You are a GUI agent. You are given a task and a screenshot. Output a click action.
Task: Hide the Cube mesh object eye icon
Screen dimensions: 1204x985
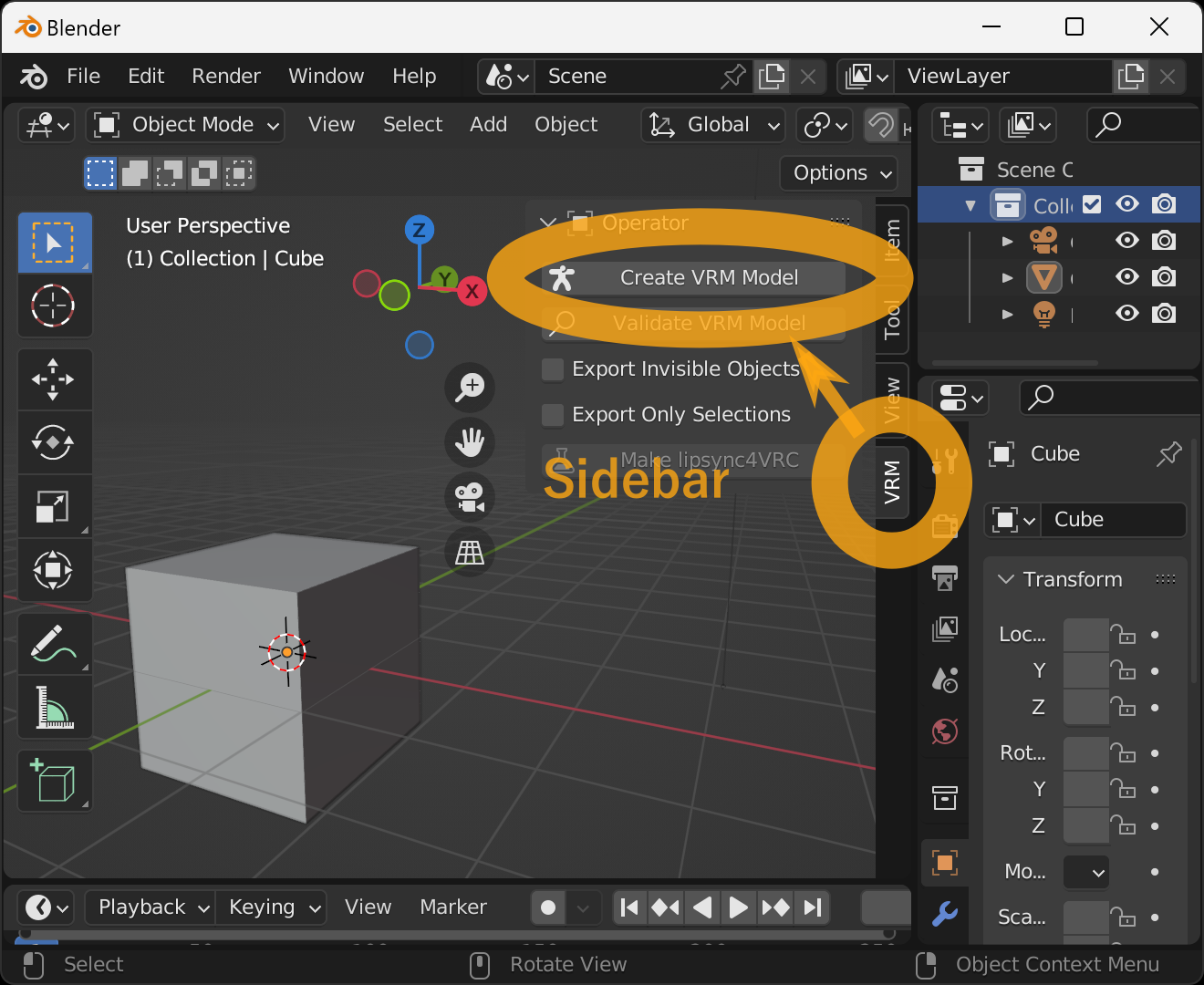pos(1127,277)
